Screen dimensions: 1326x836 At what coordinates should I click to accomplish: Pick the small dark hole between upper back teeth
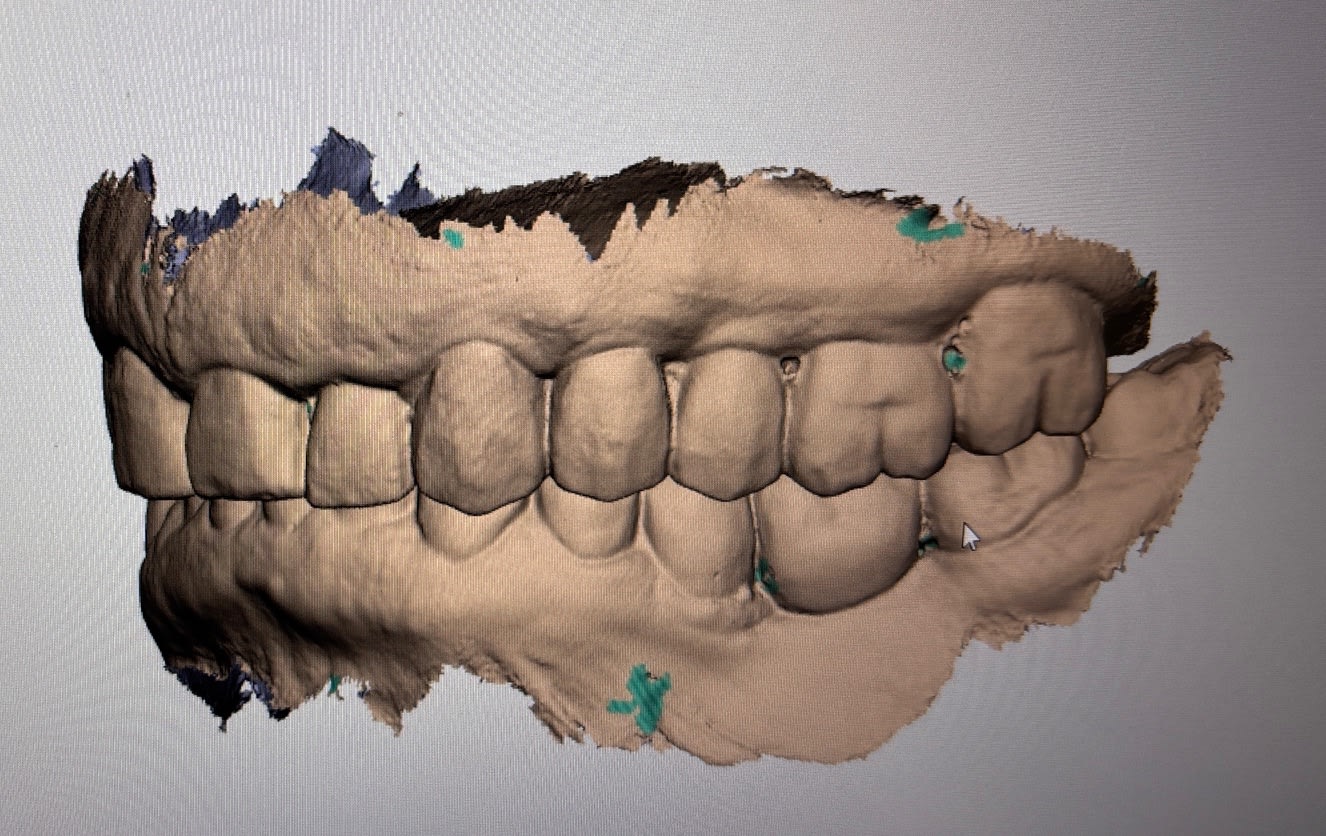pos(790,366)
